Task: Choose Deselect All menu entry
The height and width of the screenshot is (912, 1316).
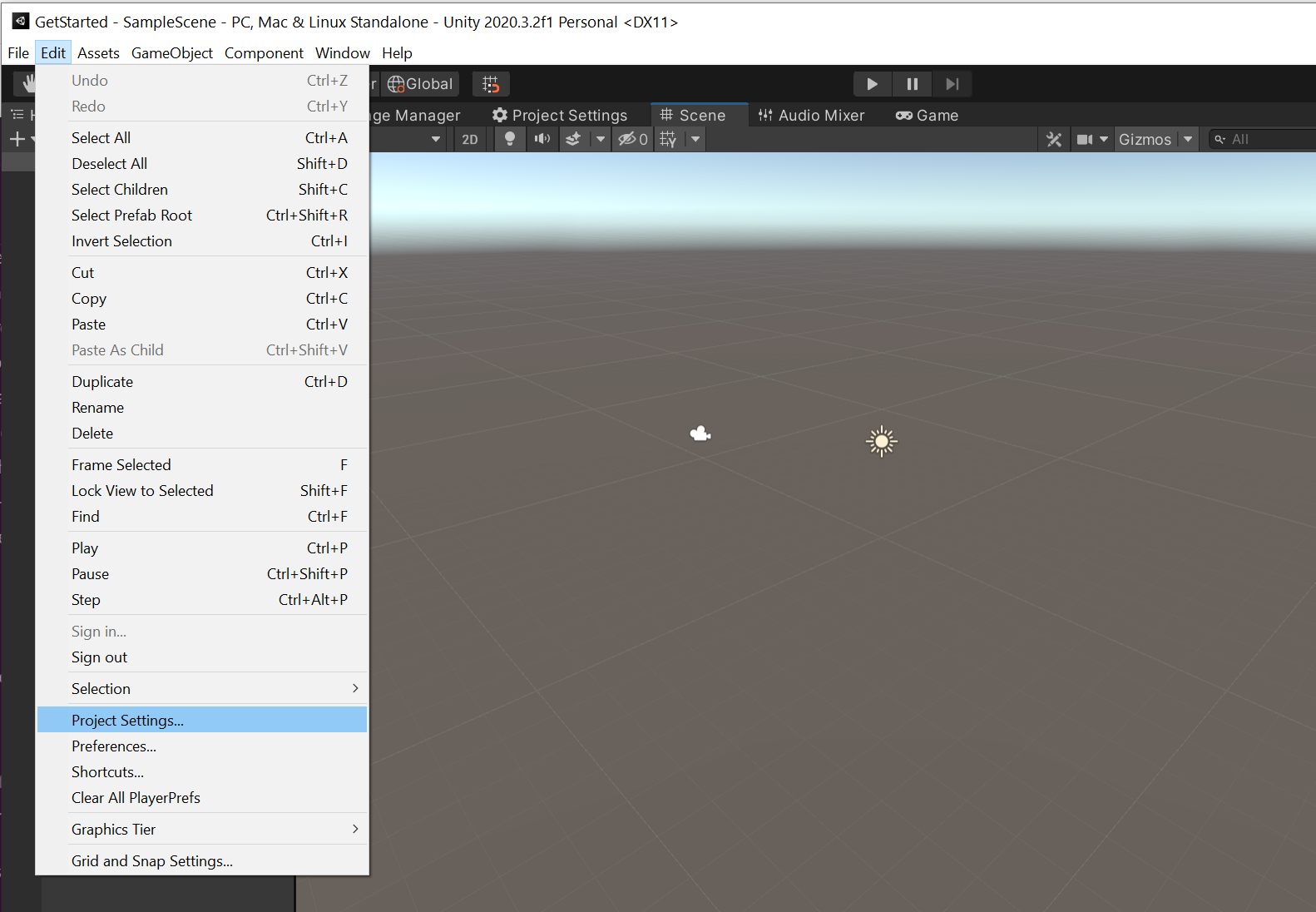Action: 202,164
